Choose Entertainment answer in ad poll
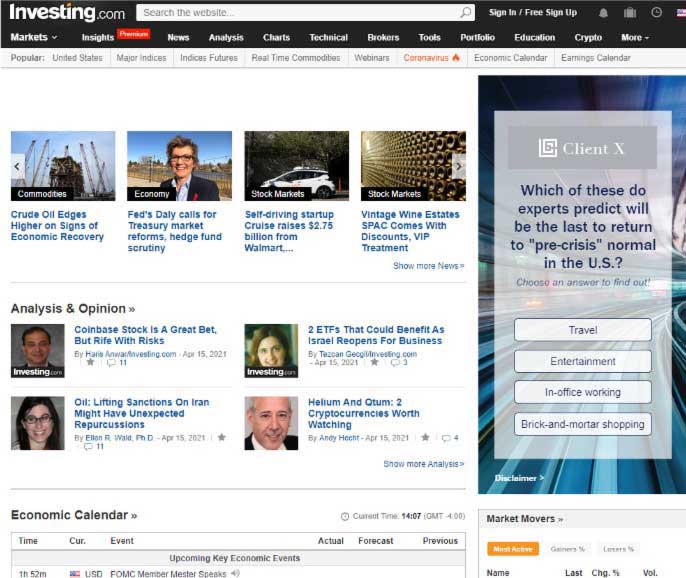 [x=583, y=361]
